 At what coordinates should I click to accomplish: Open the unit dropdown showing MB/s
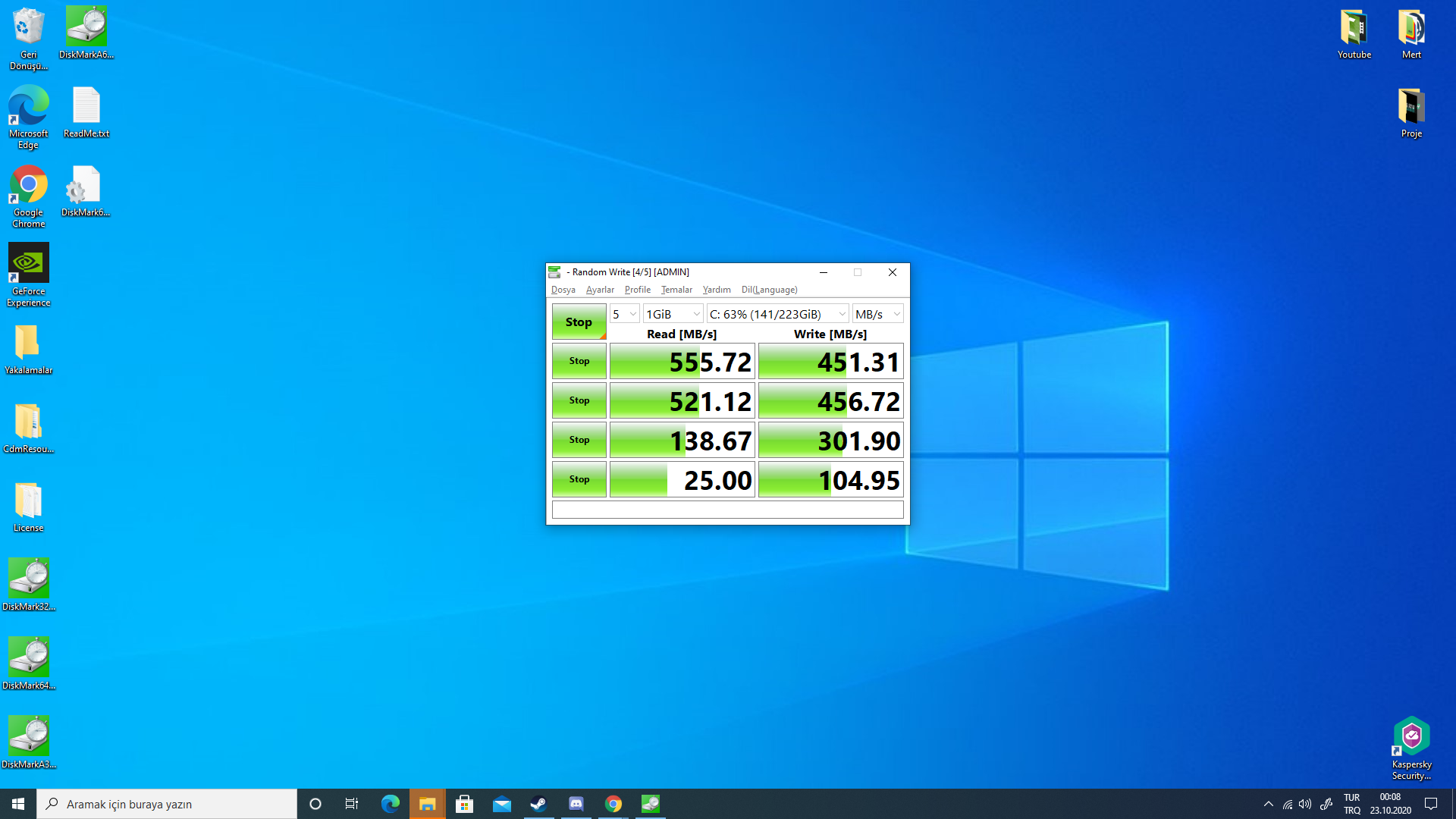click(x=878, y=314)
